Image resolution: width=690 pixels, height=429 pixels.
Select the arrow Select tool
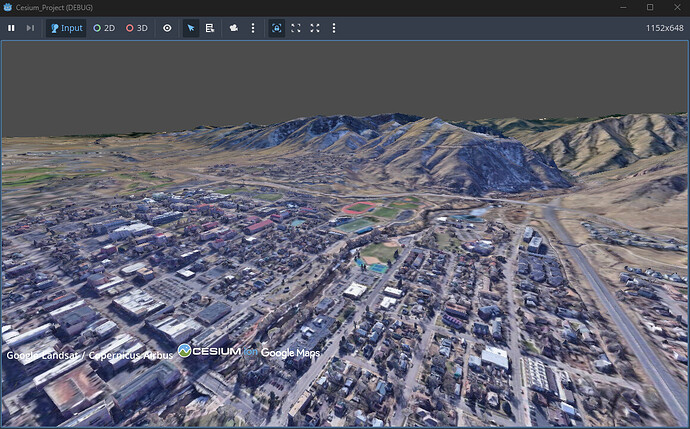point(192,28)
